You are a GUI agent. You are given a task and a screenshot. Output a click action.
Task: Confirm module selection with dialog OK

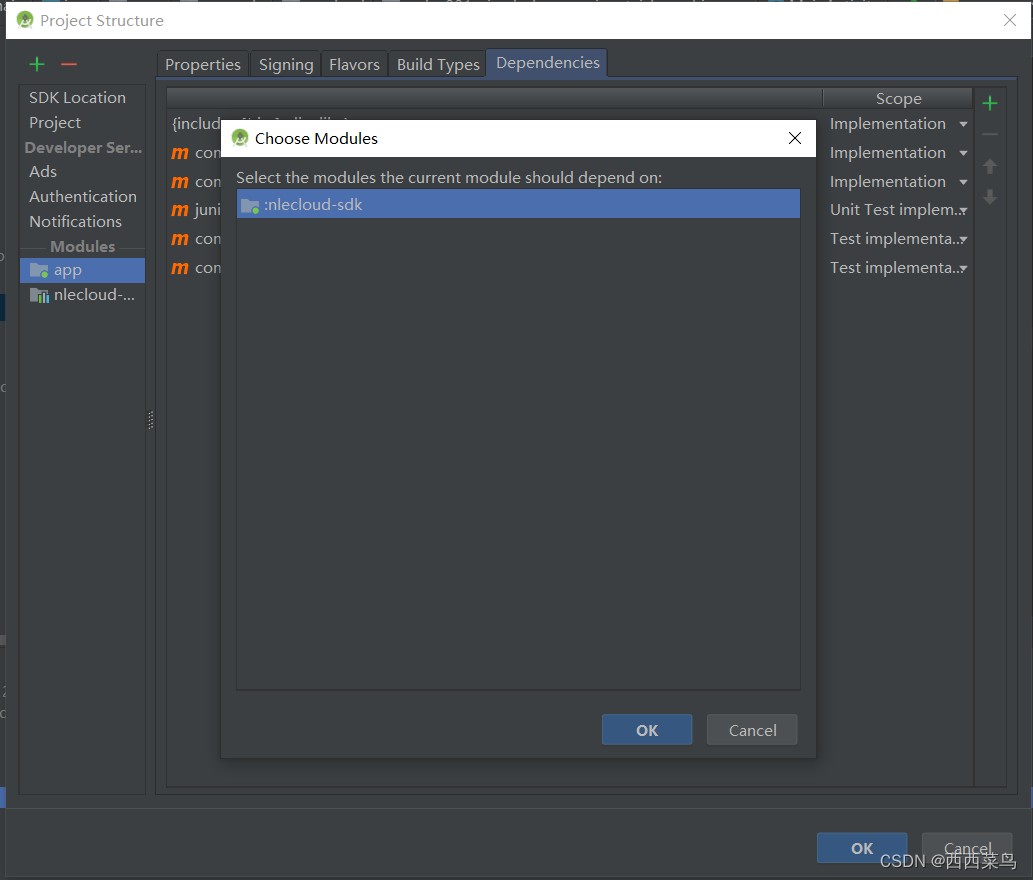click(x=647, y=730)
